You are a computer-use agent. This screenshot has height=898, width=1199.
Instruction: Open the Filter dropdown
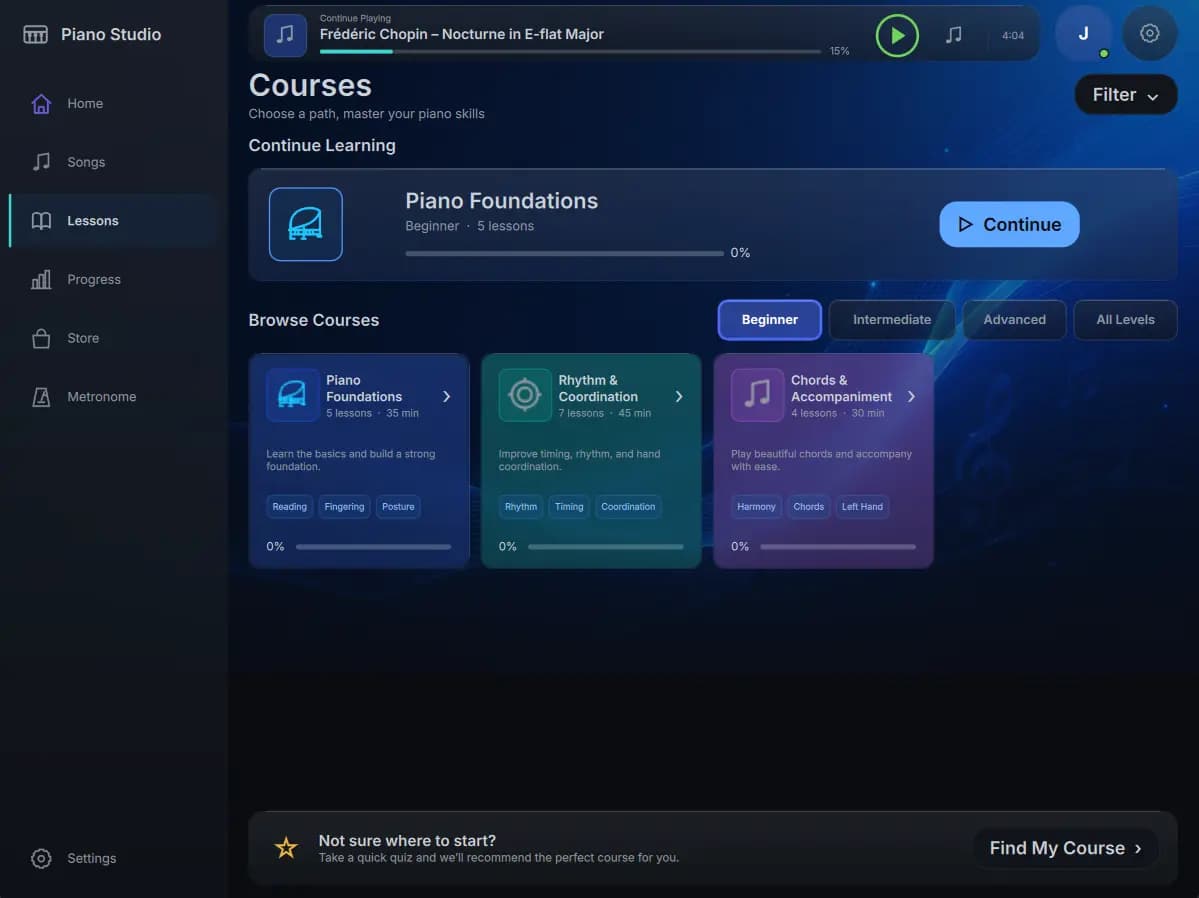pos(1126,95)
